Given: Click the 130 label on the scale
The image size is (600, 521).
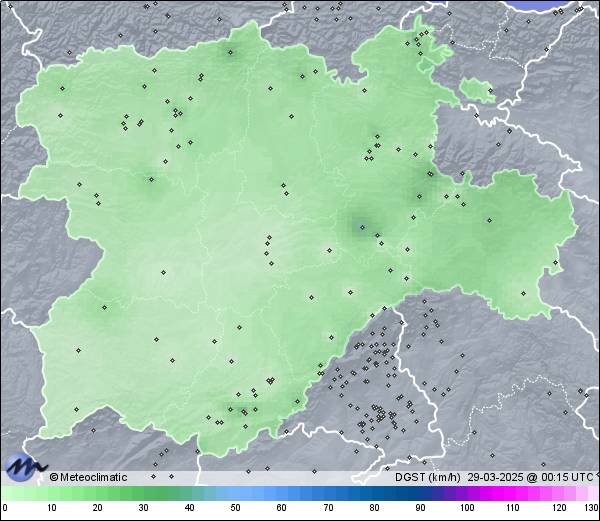Looking at the screenshot, I should click(x=592, y=508).
